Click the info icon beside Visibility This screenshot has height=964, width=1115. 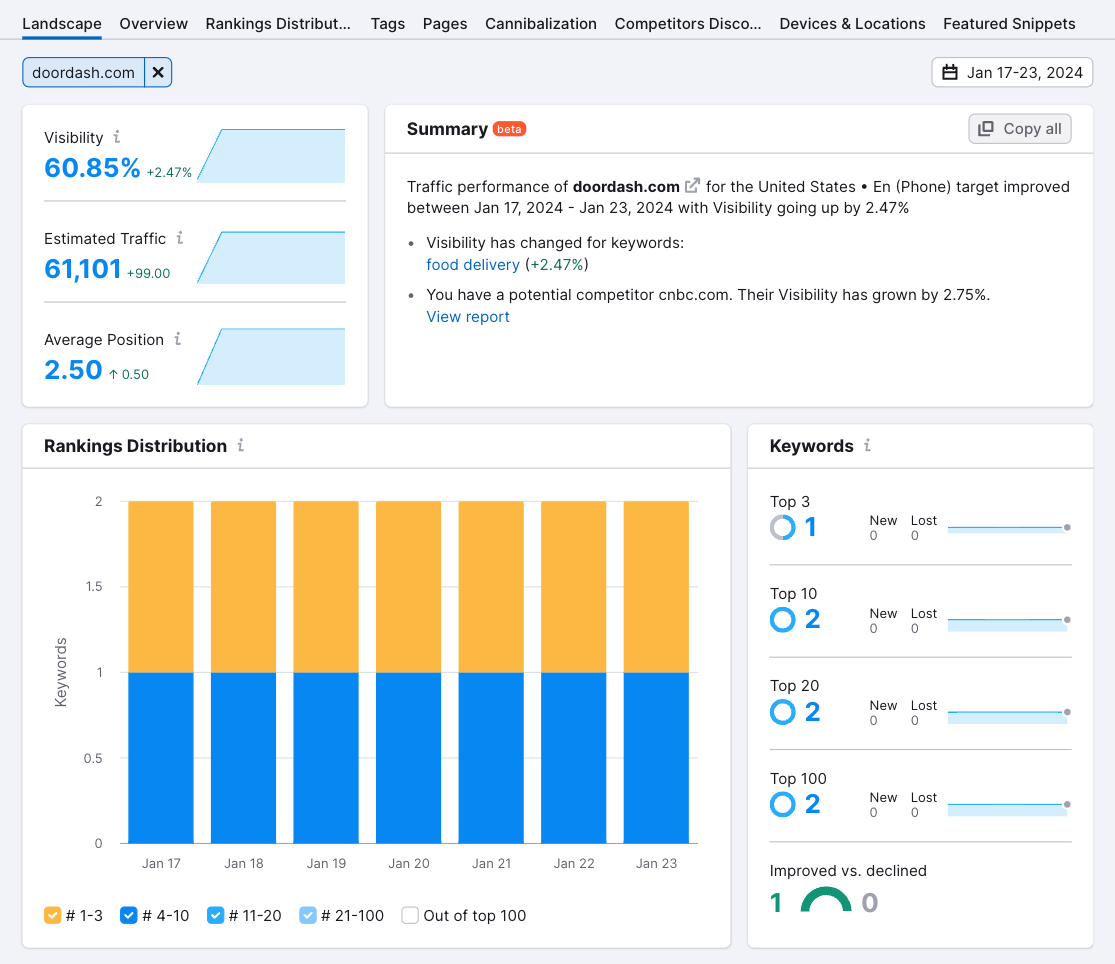pyautogui.click(x=119, y=137)
